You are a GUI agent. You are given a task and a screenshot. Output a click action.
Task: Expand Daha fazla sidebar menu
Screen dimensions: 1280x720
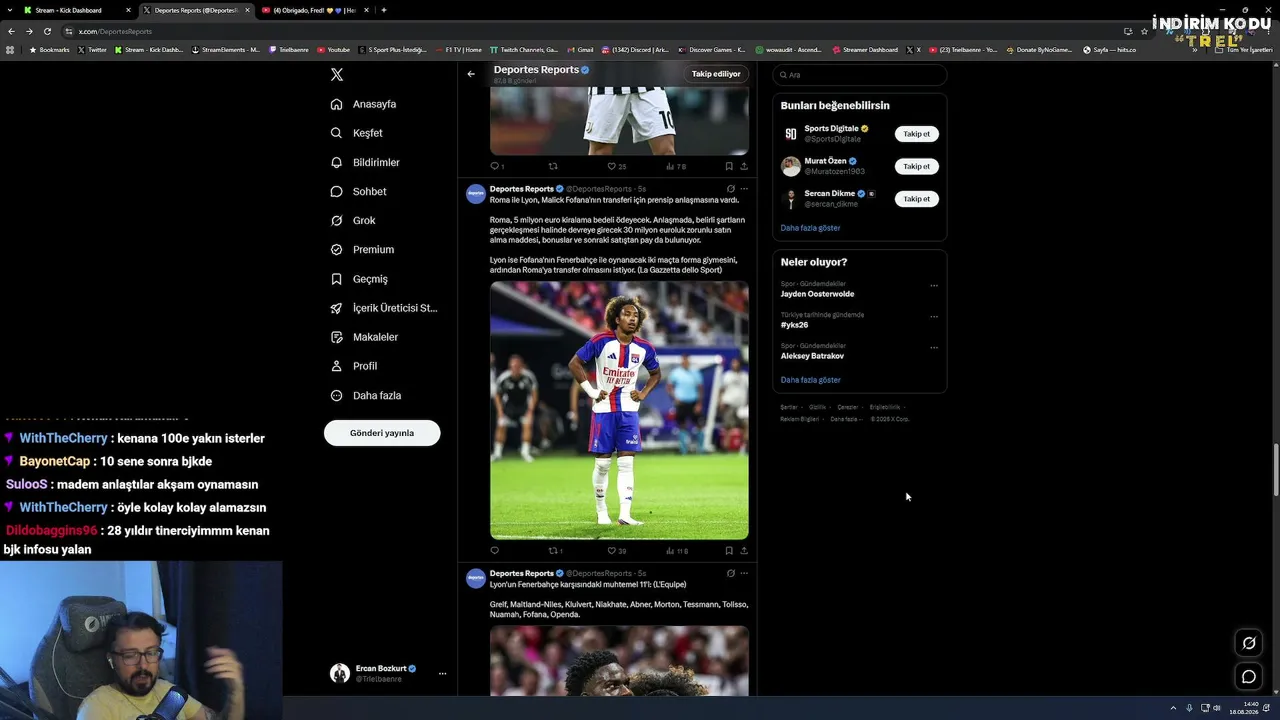pyautogui.click(x=366, y=395)
